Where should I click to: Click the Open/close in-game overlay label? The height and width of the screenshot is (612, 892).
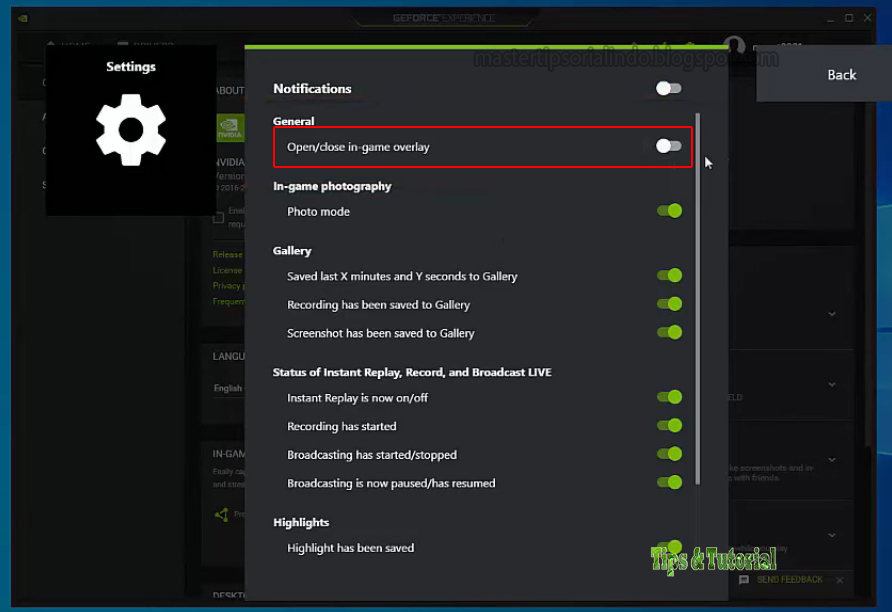[358, 147]
